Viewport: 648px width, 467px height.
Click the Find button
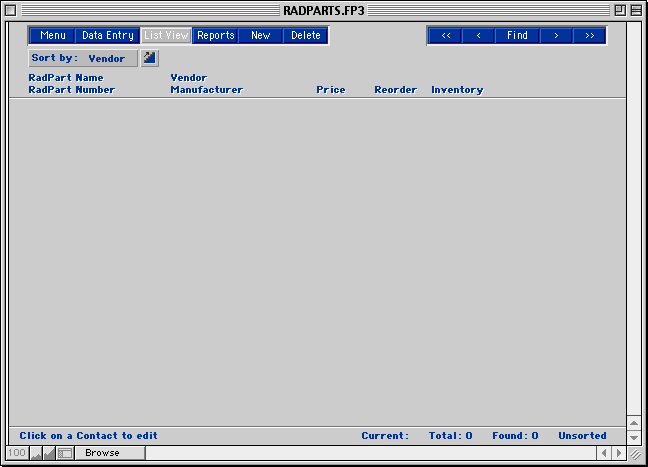point(517,36)
